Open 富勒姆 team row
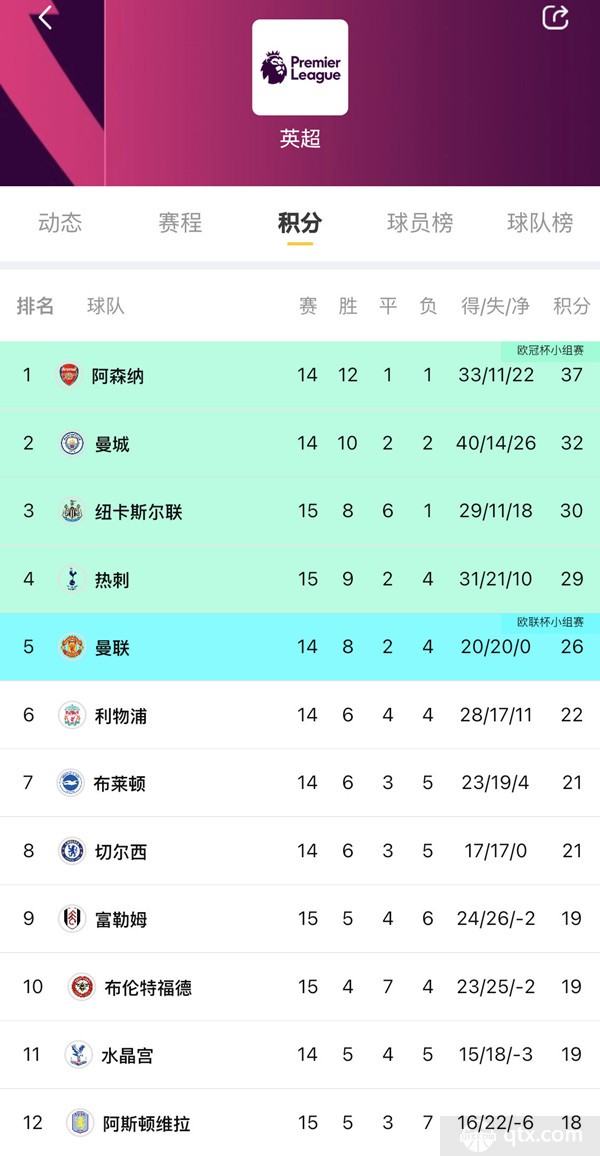Screen dimensions: 600x1156 pyautogui.click(x=300, y=919)
